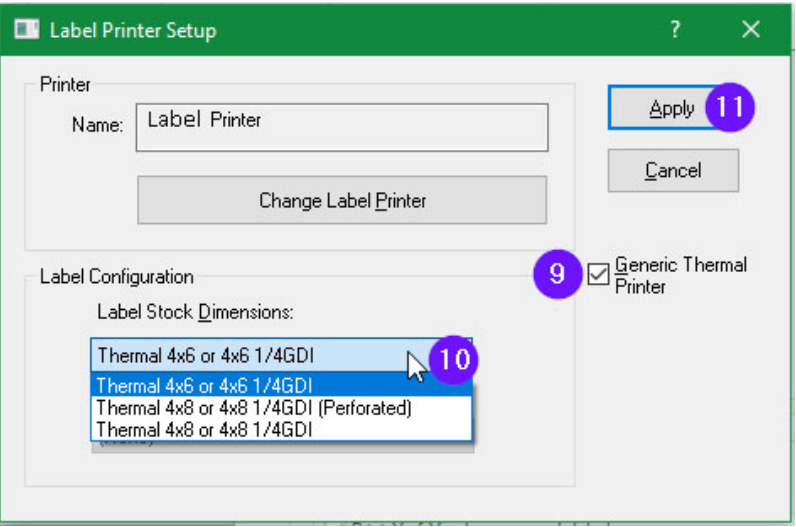Click the Apply button

(673, 108)
